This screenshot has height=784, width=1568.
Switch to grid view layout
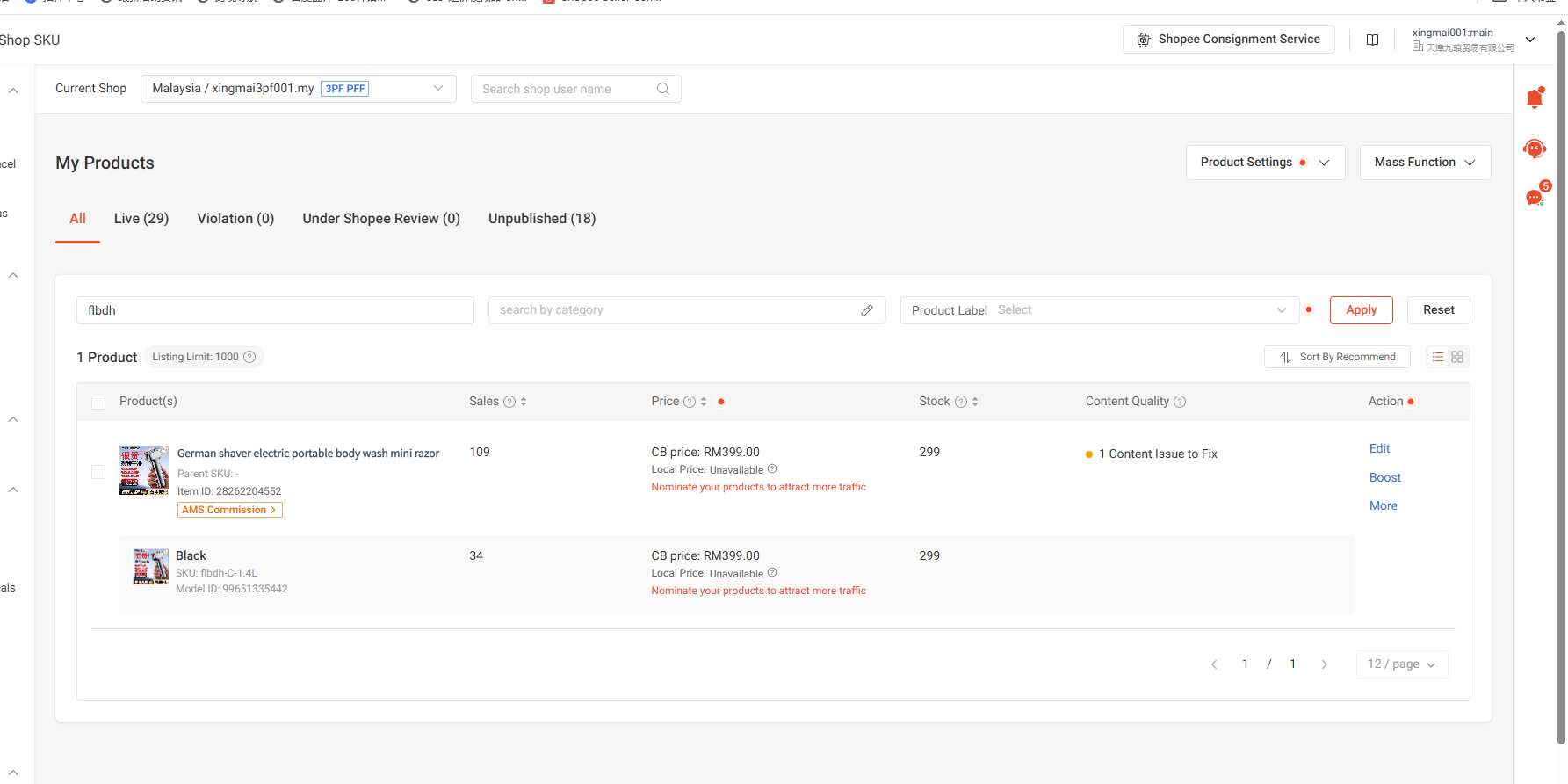[x=1457, y=357]
